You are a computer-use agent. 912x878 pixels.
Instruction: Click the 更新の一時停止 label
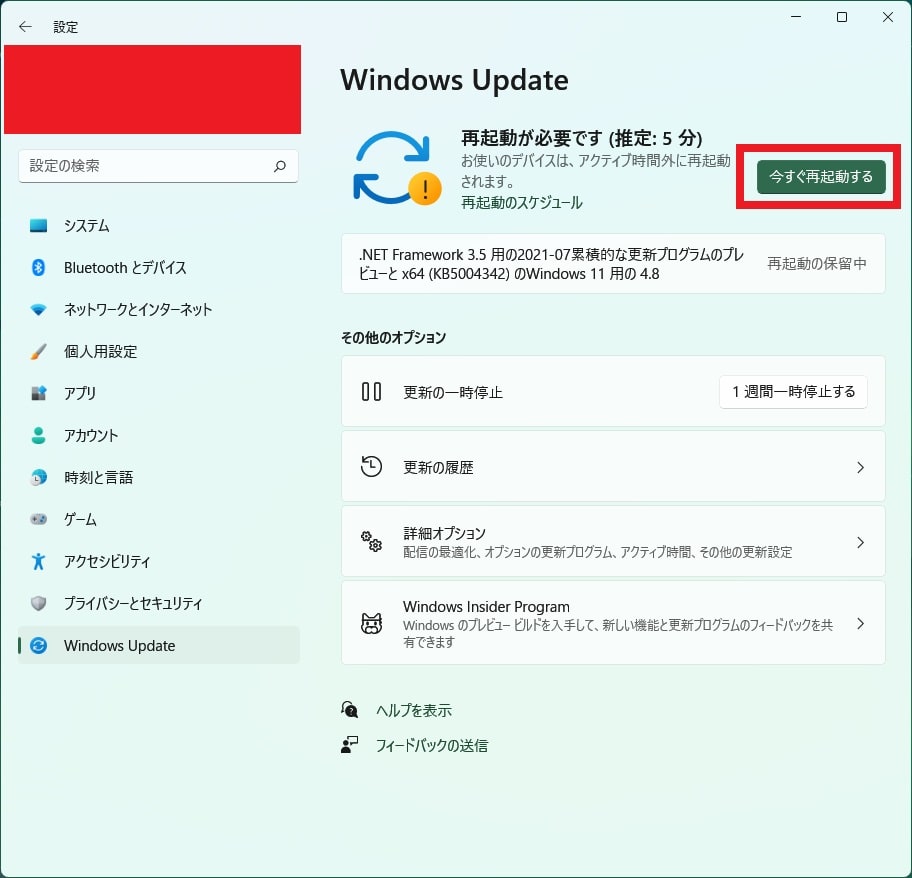point(453,392)
